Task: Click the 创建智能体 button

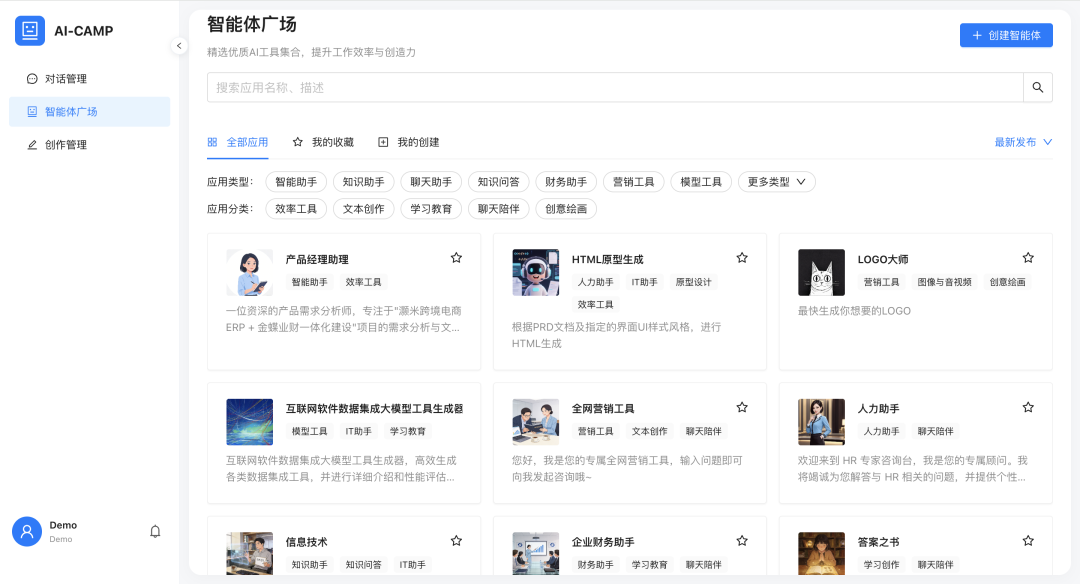Action: point(1006,35)
